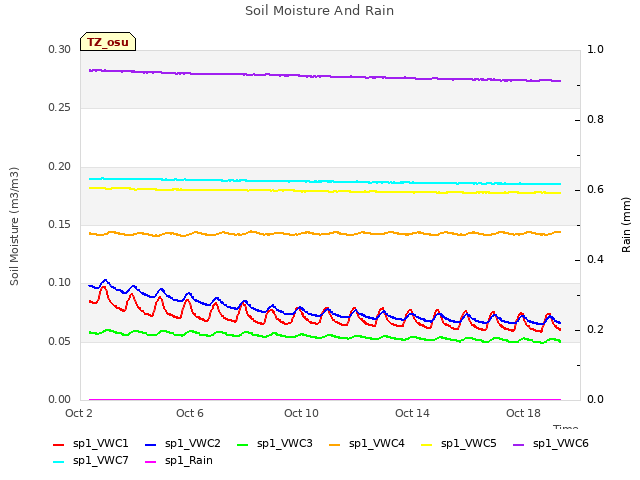Click the green sp1_VWC3 legend swatch
The width and height of the screenshot is (640, 480).
[242, 444]
